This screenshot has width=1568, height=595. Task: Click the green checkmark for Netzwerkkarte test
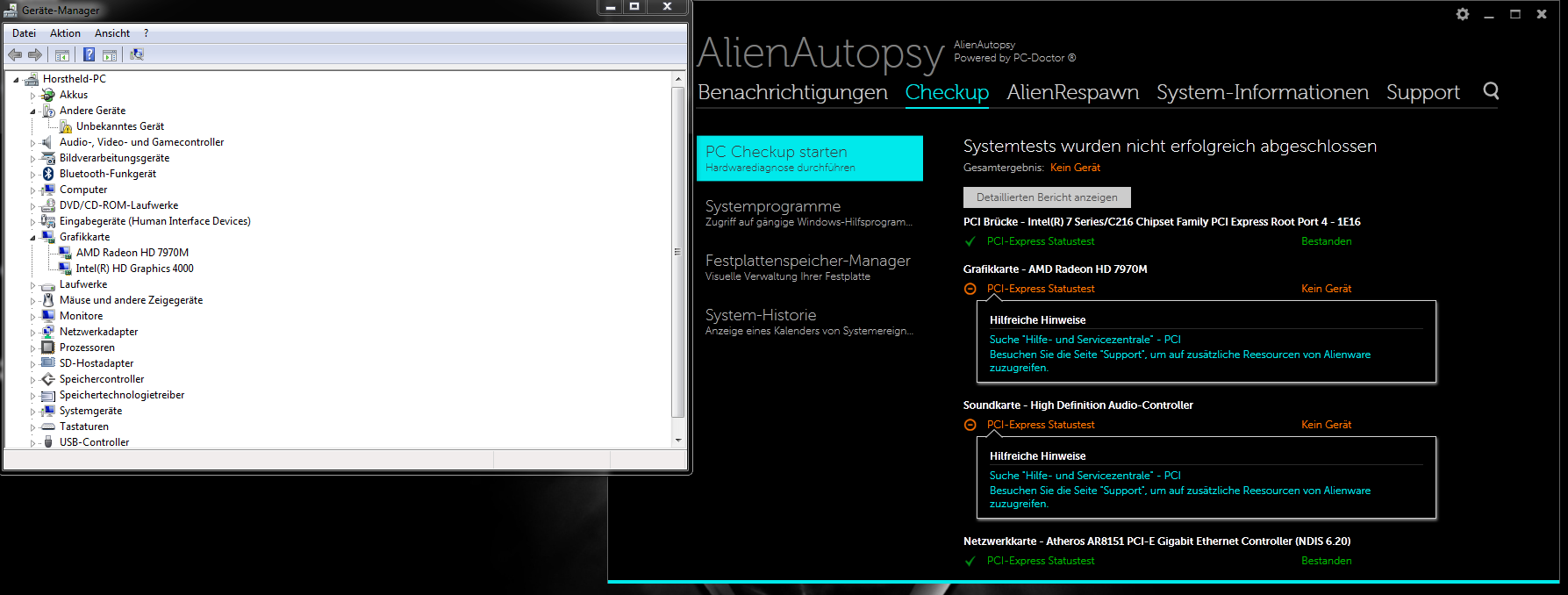click(970, 561)
